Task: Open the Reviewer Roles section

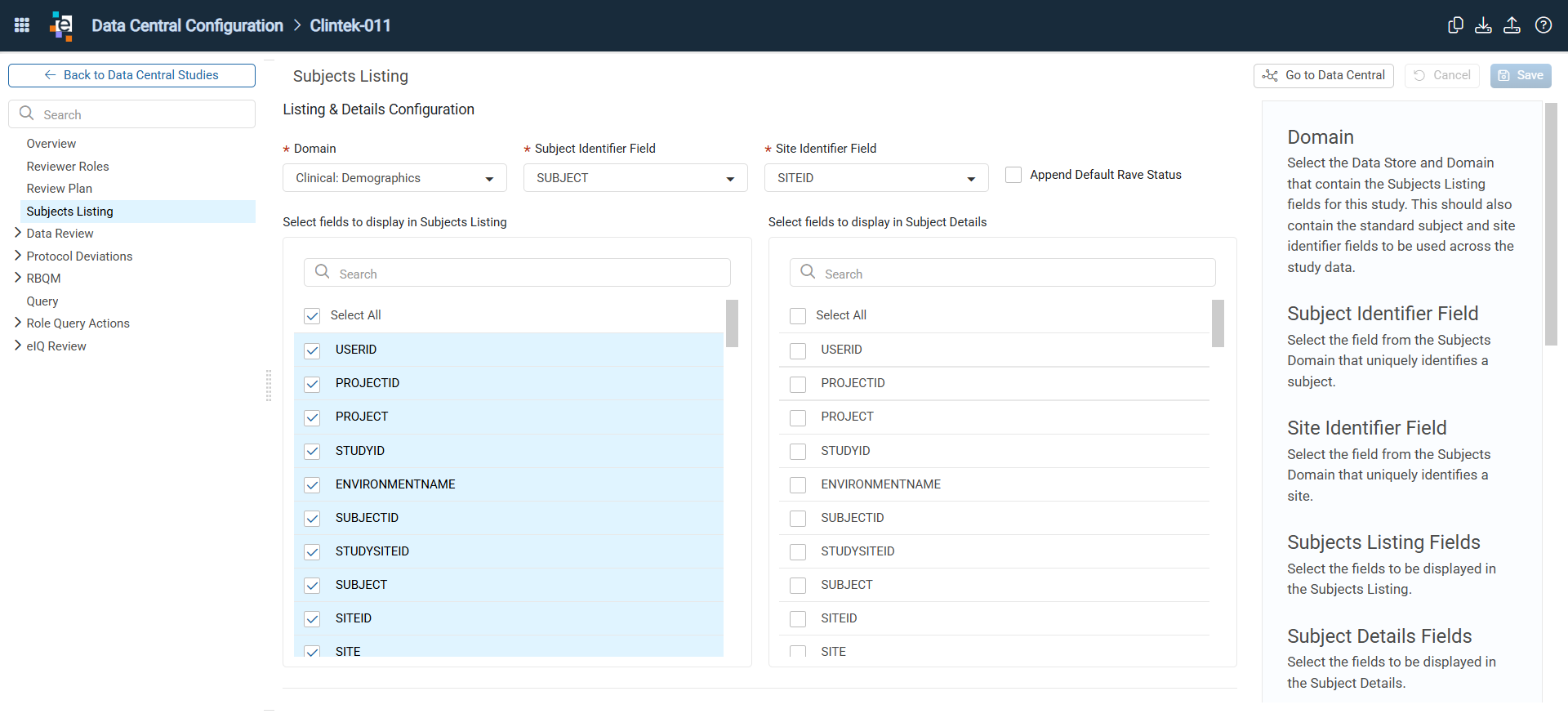Action: coord(68,167)
